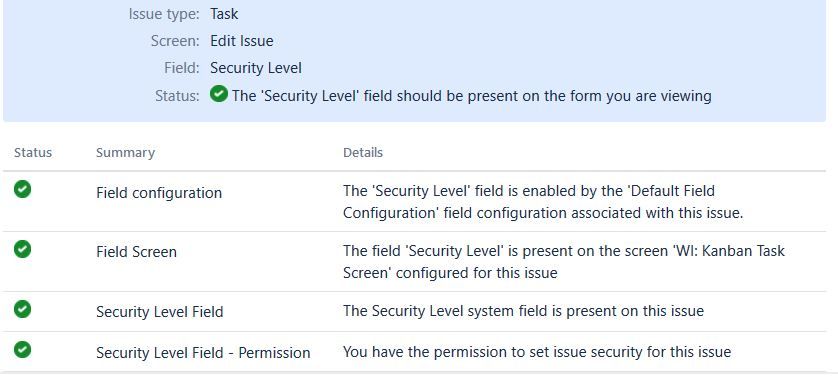Screen dimensions: 838x388
Task: Click the Field value Security Level
Action: (256, 68)
